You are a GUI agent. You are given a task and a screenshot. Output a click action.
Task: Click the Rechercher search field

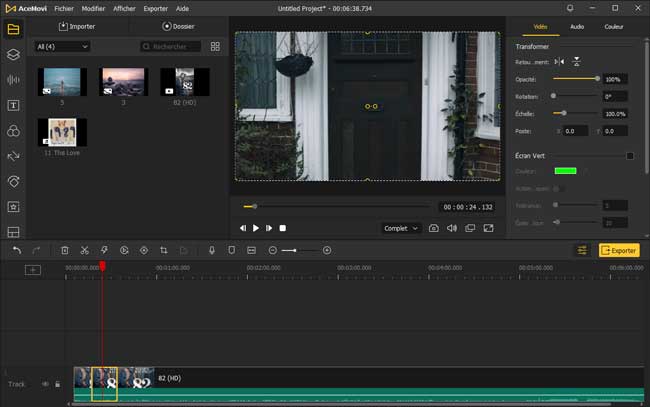[x=171, y=46]
